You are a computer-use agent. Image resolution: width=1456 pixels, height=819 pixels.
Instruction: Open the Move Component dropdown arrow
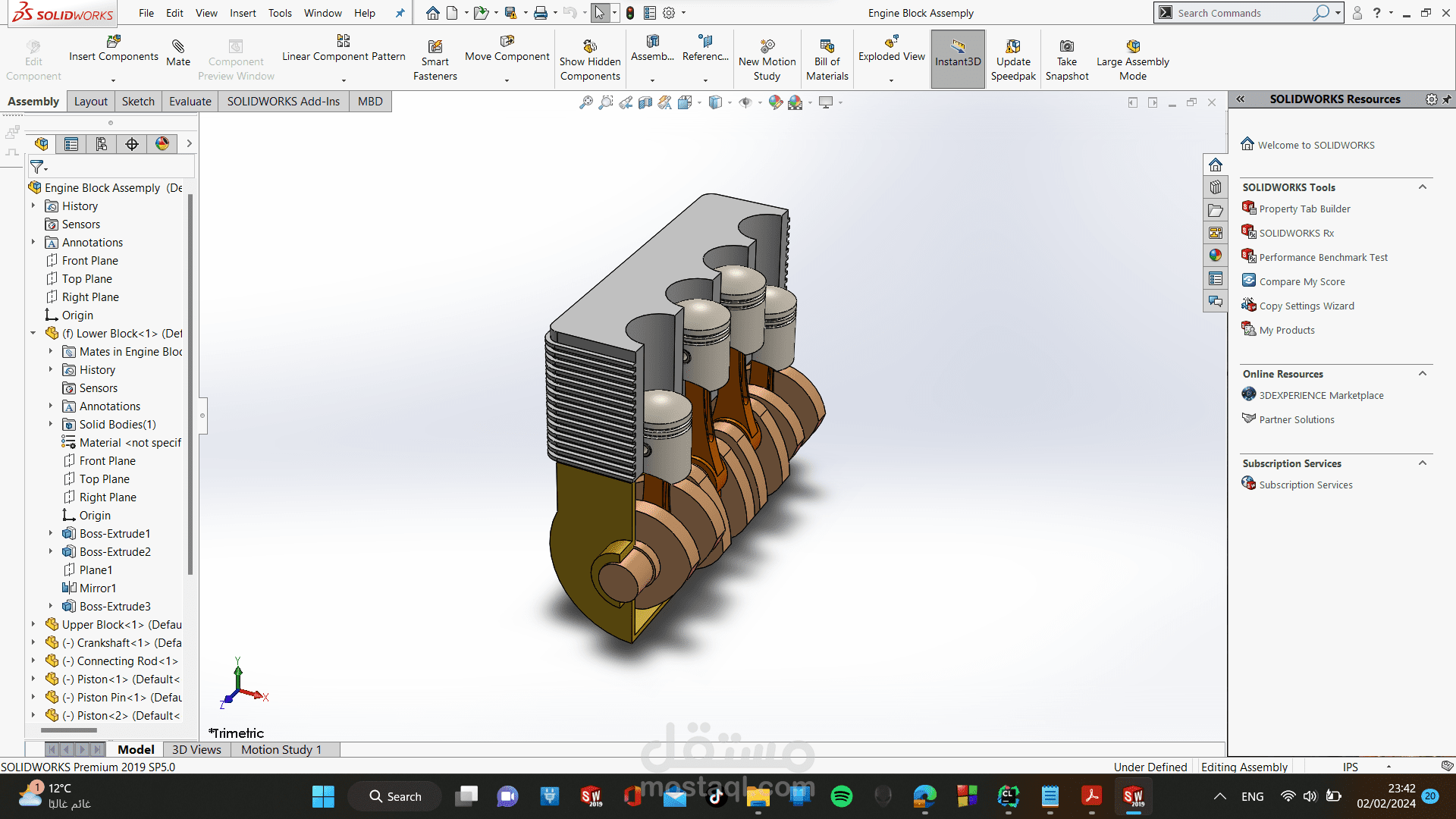tap(507, 80)
